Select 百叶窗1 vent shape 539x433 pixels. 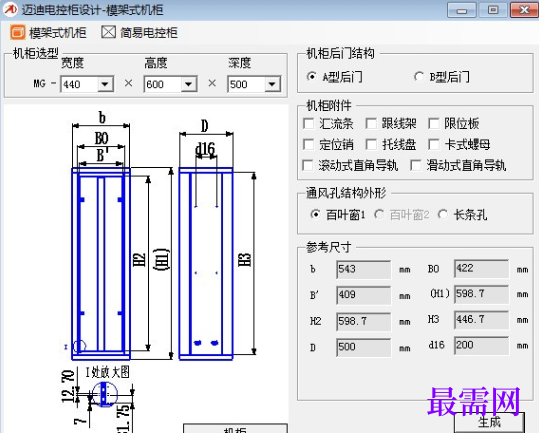click(315, 215)
